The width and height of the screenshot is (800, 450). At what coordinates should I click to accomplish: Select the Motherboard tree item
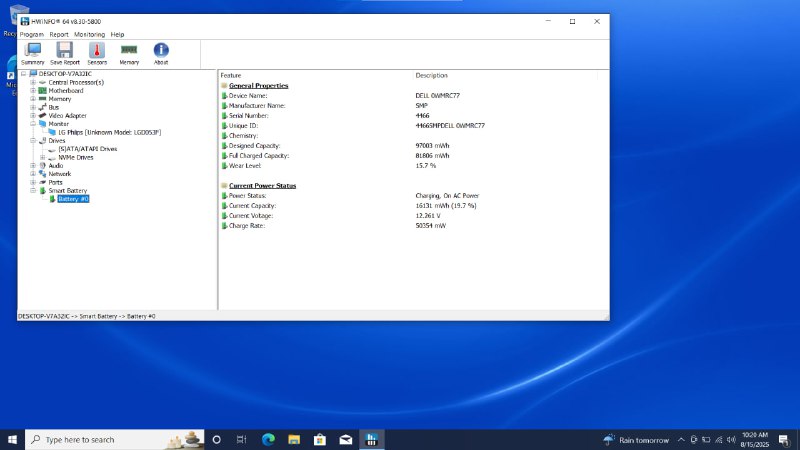tap(66, 90)
